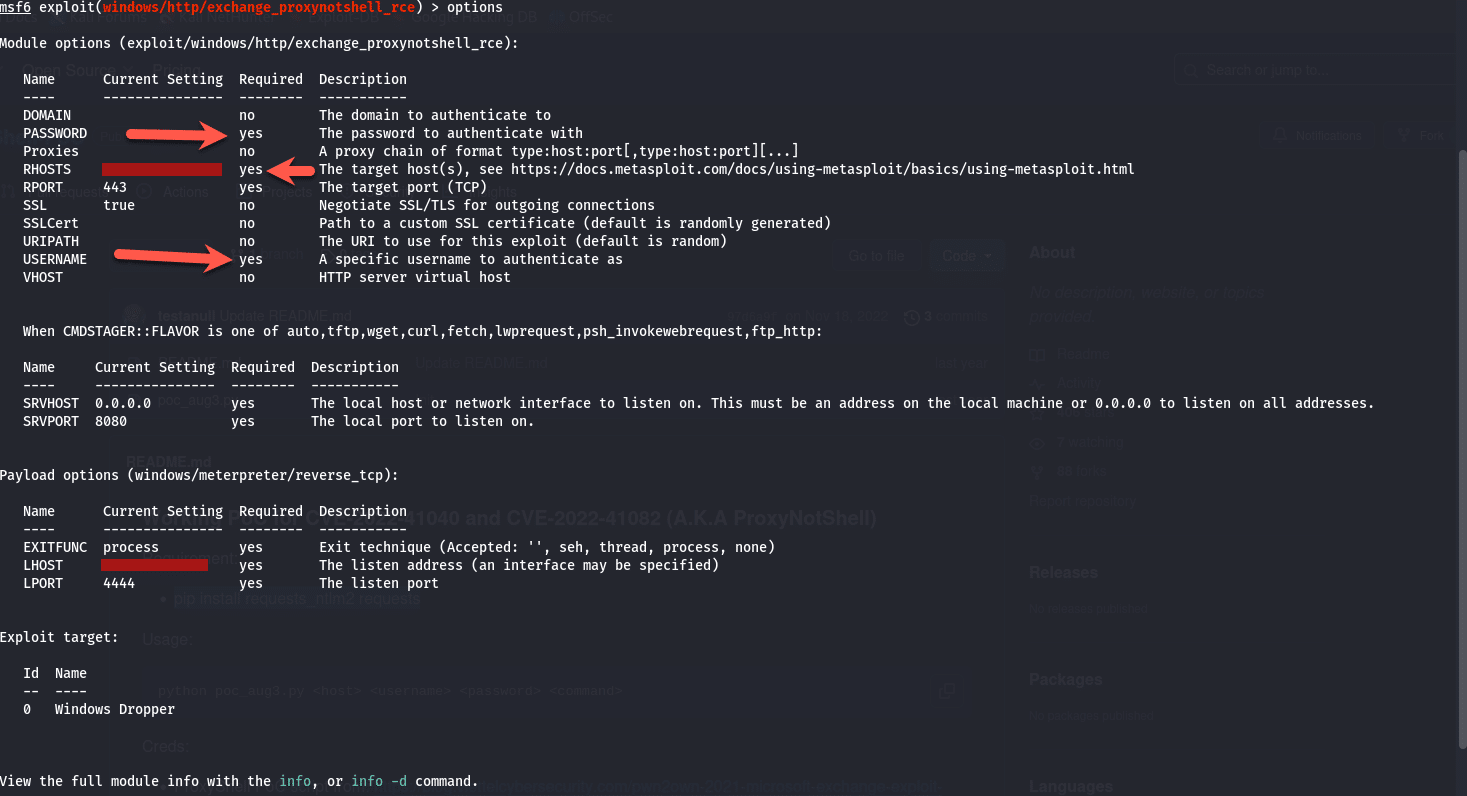Click the SRVHOST value 0.0.0.0

point(123,404)
